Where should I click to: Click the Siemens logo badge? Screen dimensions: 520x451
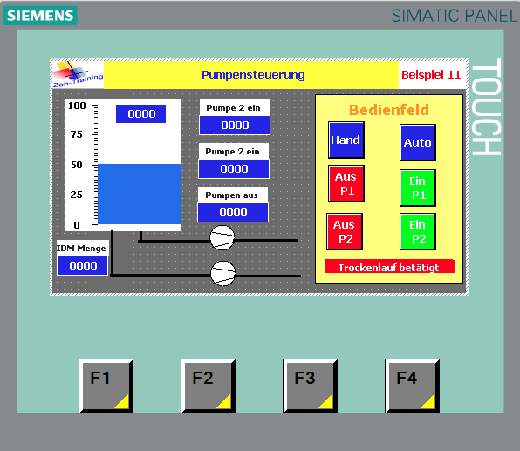click(40, 15)
